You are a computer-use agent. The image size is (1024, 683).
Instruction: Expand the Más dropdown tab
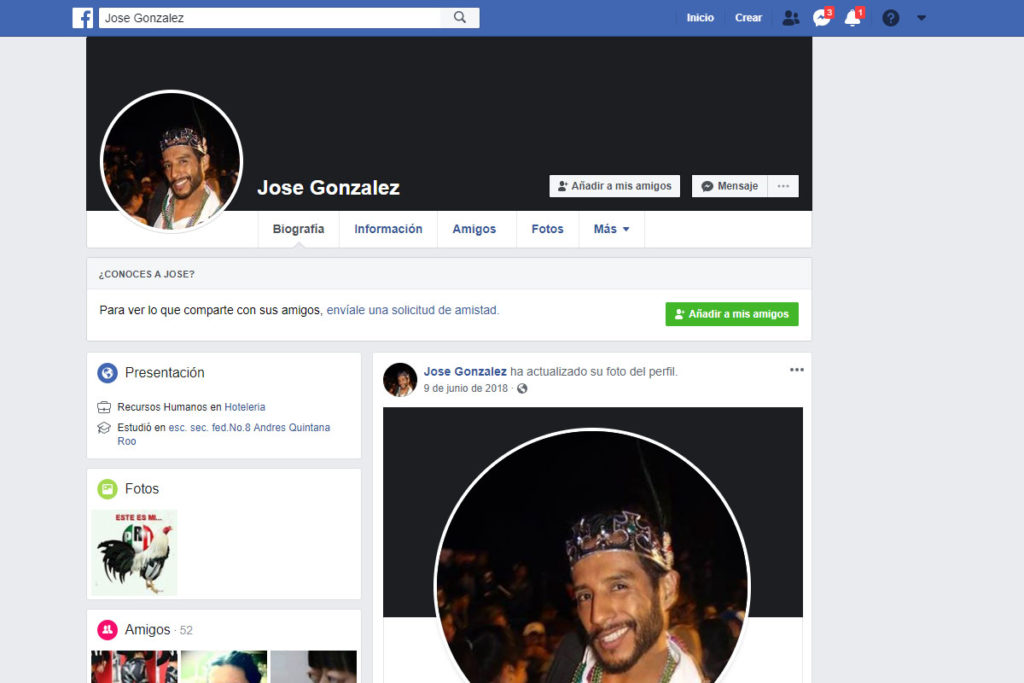click(611, 229)
